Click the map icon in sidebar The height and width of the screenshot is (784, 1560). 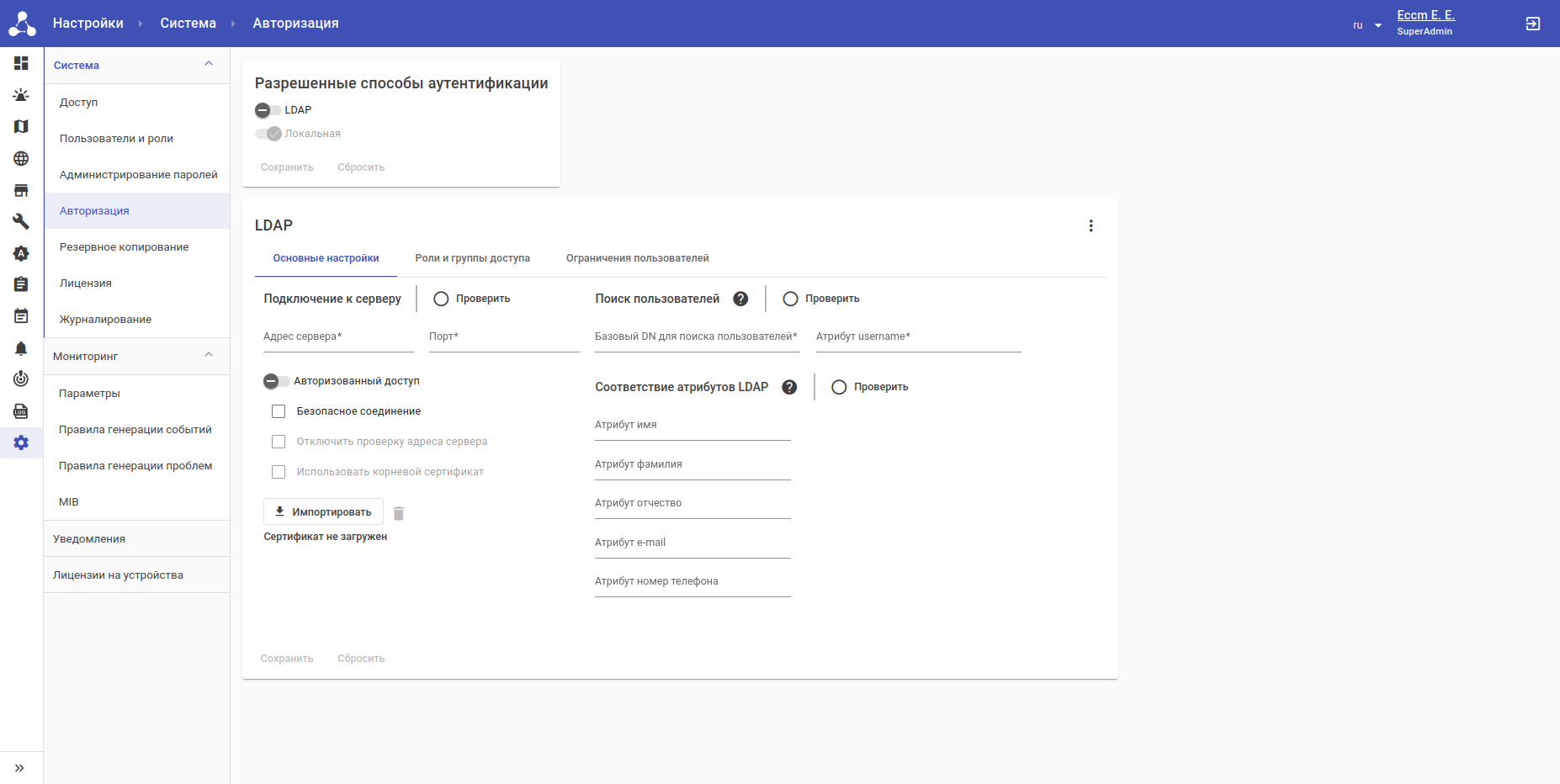21,126
